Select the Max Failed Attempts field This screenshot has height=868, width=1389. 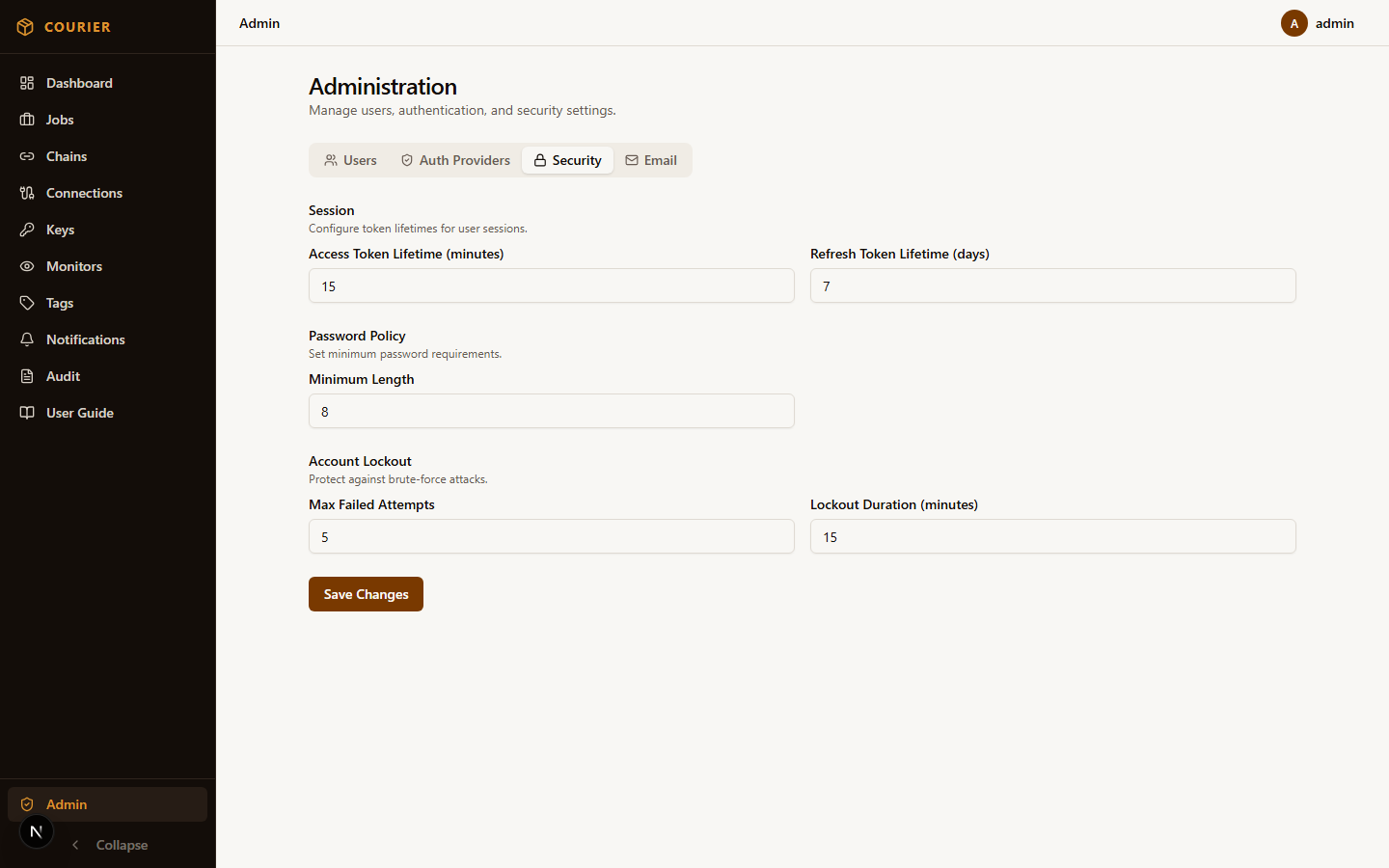tap(551, 536)
